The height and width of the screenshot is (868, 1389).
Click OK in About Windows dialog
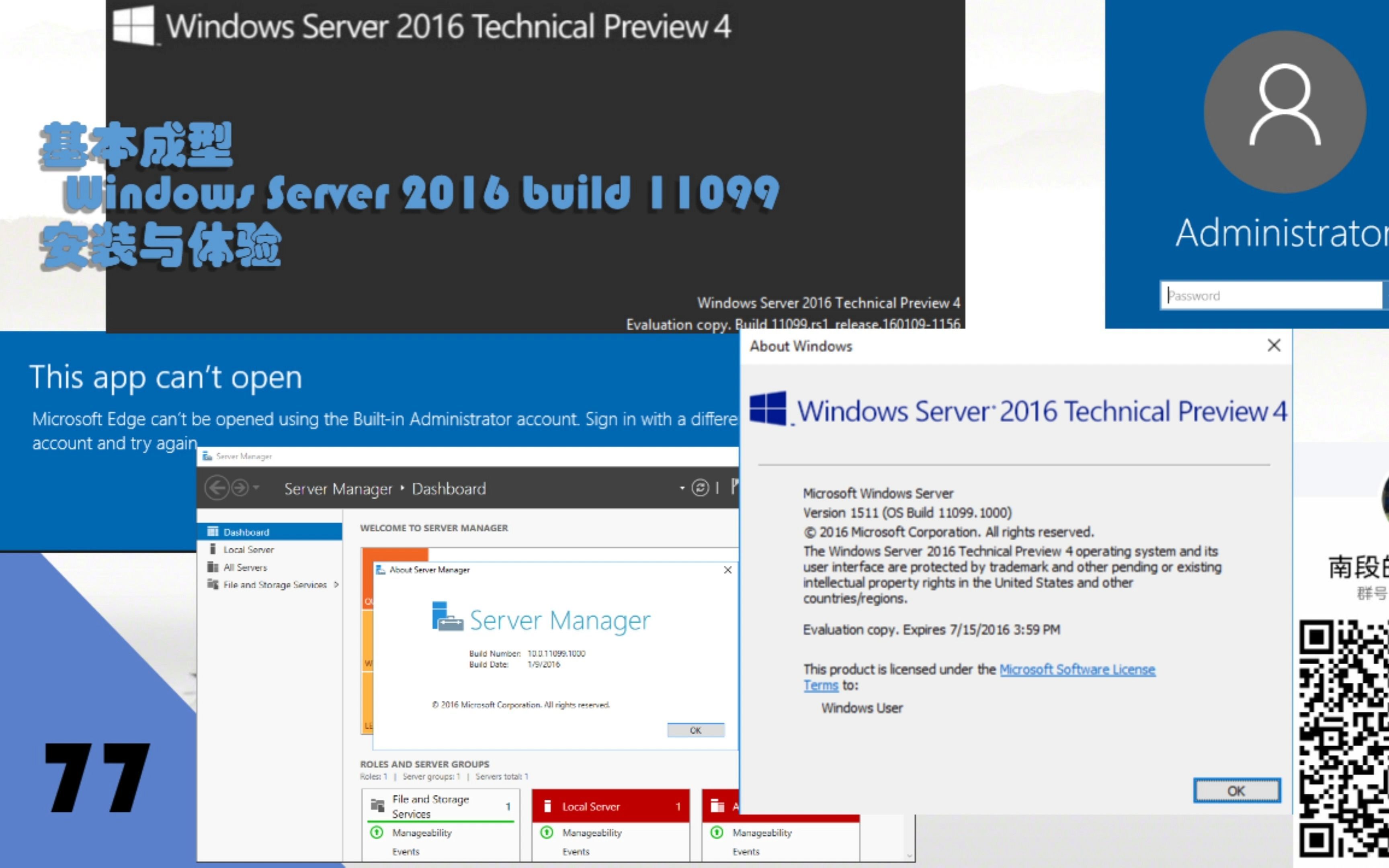click(1236, 790)
